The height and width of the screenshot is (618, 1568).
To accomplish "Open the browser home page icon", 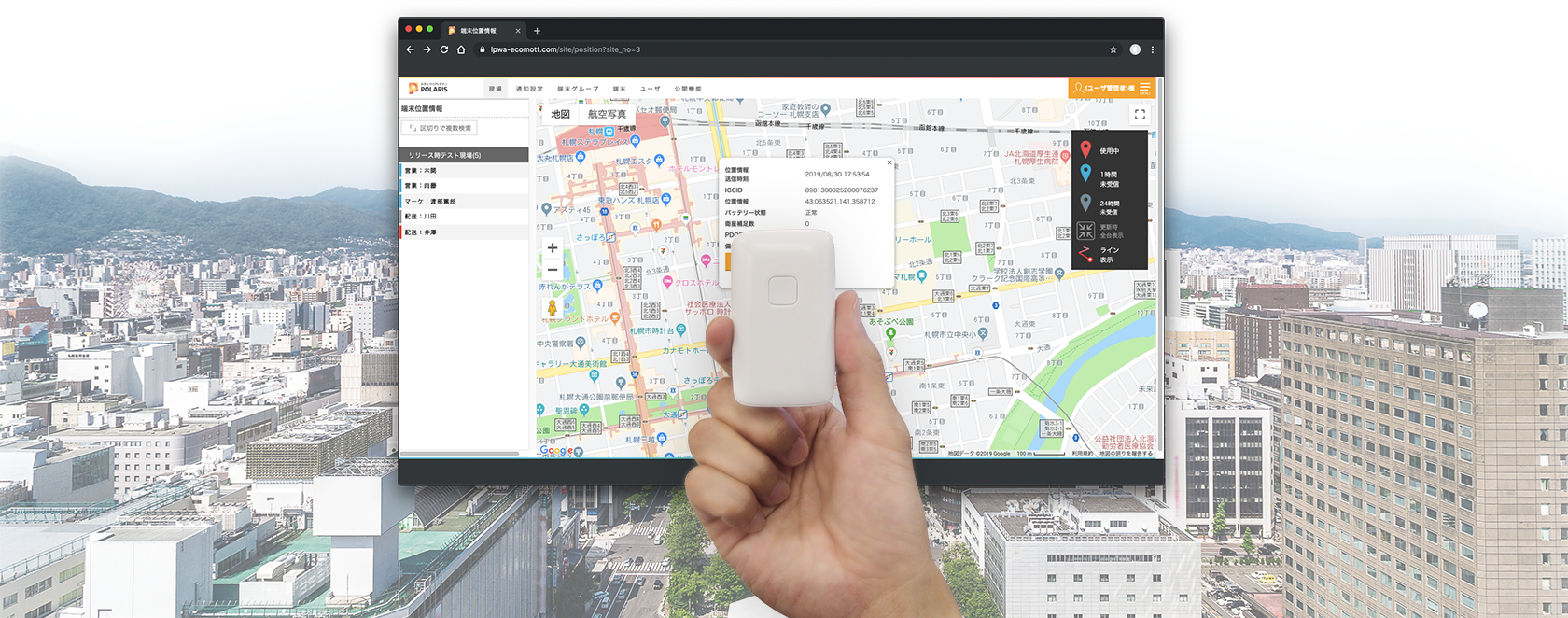I will pos(461,49).
